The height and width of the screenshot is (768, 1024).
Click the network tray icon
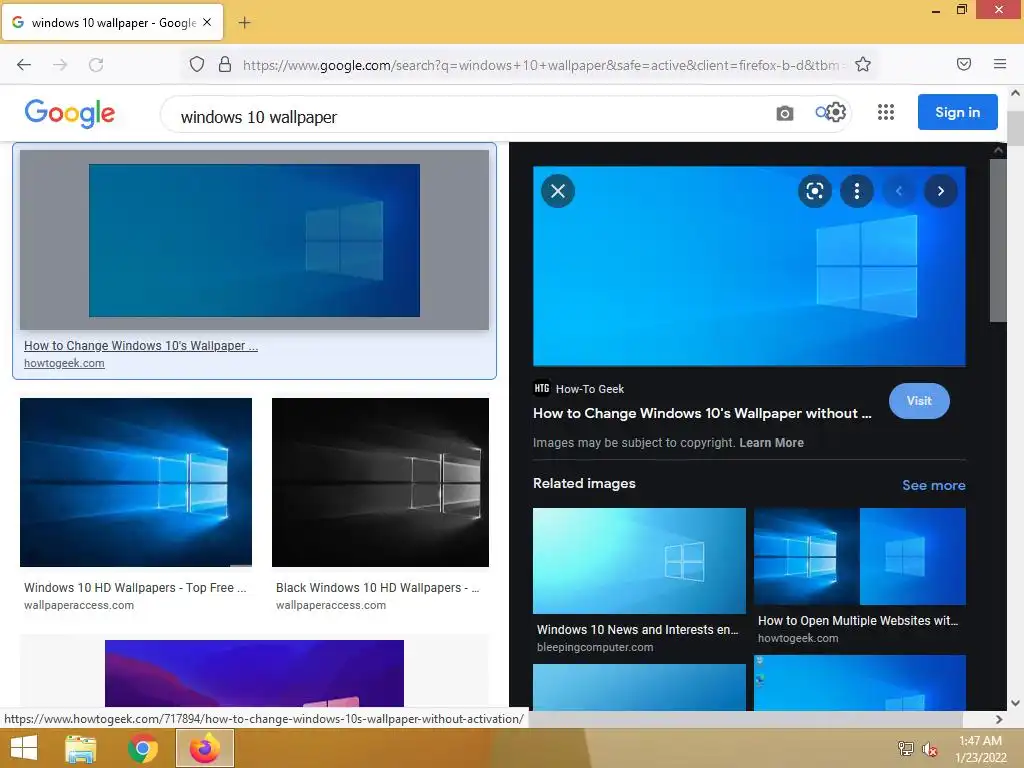point(906,748)
